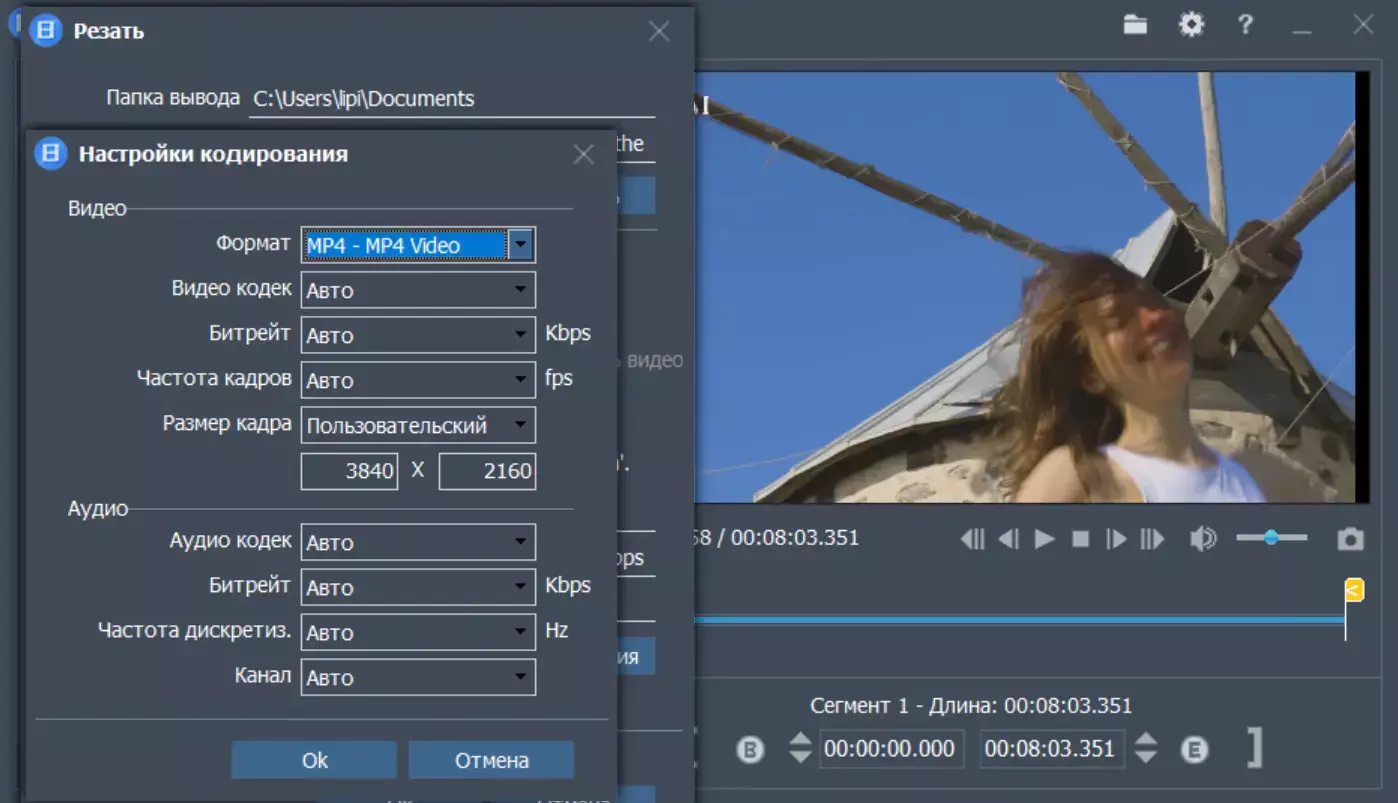1398x803 pixels.
Task: Step forward one frame in the preview
Action: pyautogui.click(x=1116, y=539)
